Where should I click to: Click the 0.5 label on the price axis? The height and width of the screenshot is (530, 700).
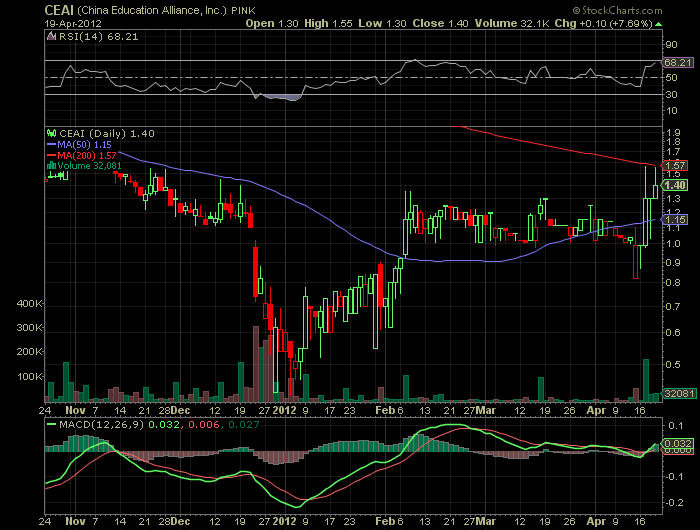point(673,365)
